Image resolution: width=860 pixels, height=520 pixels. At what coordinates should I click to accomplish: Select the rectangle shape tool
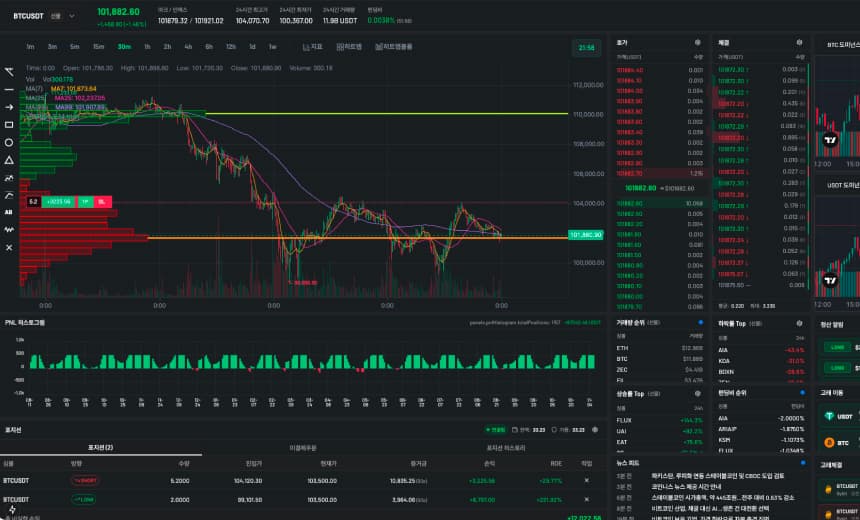click(9, 125)
